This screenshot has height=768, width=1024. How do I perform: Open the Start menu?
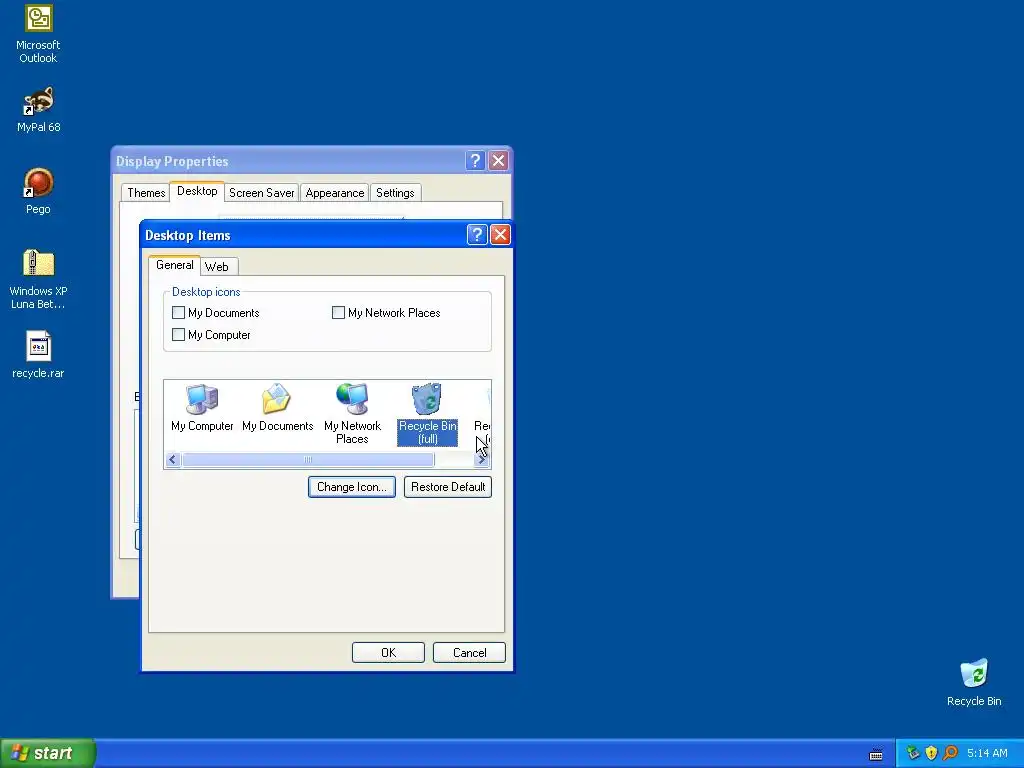[x=48, y=753]
